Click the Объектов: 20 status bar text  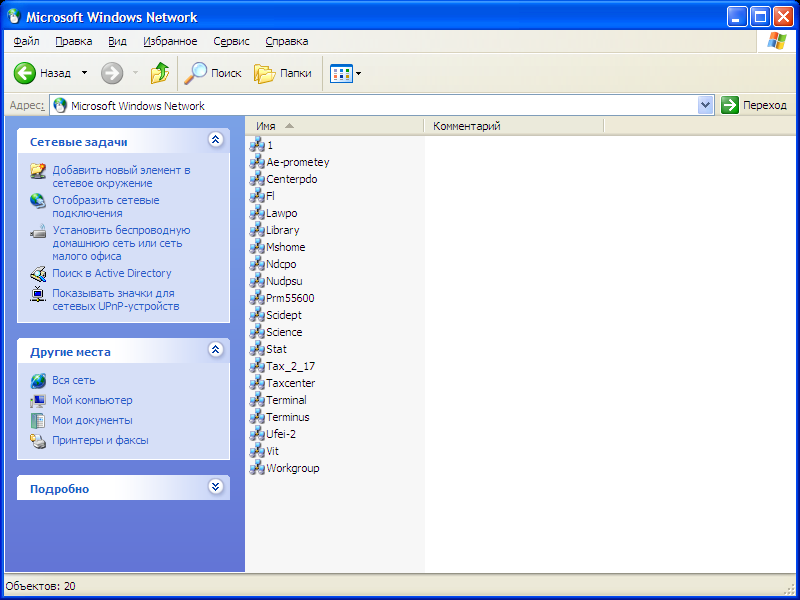tap(41, 586)
